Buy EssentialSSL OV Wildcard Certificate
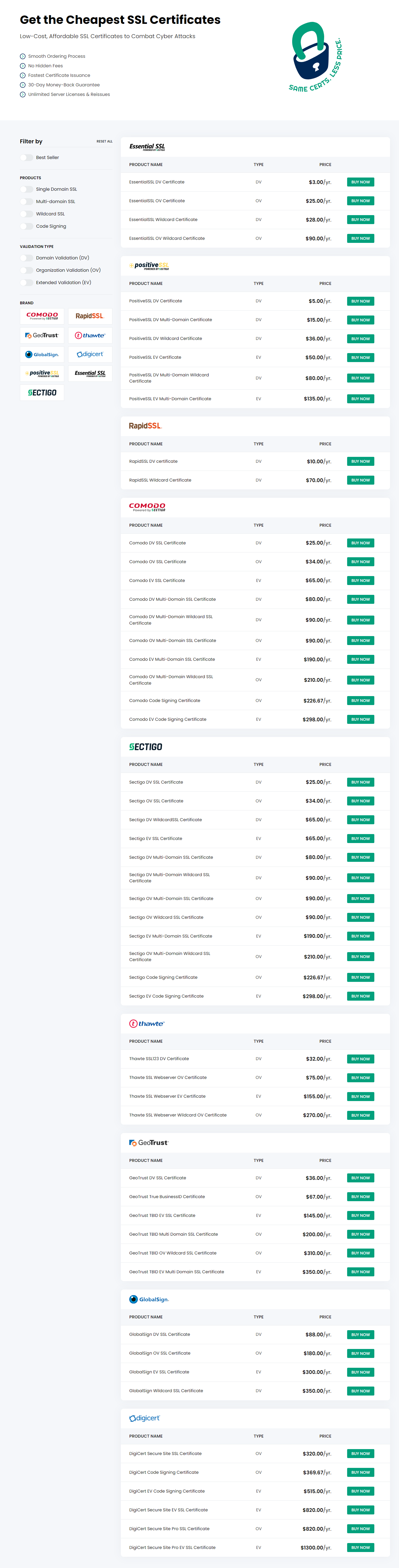Screen dimensions: 399x1568 [361, 239]
